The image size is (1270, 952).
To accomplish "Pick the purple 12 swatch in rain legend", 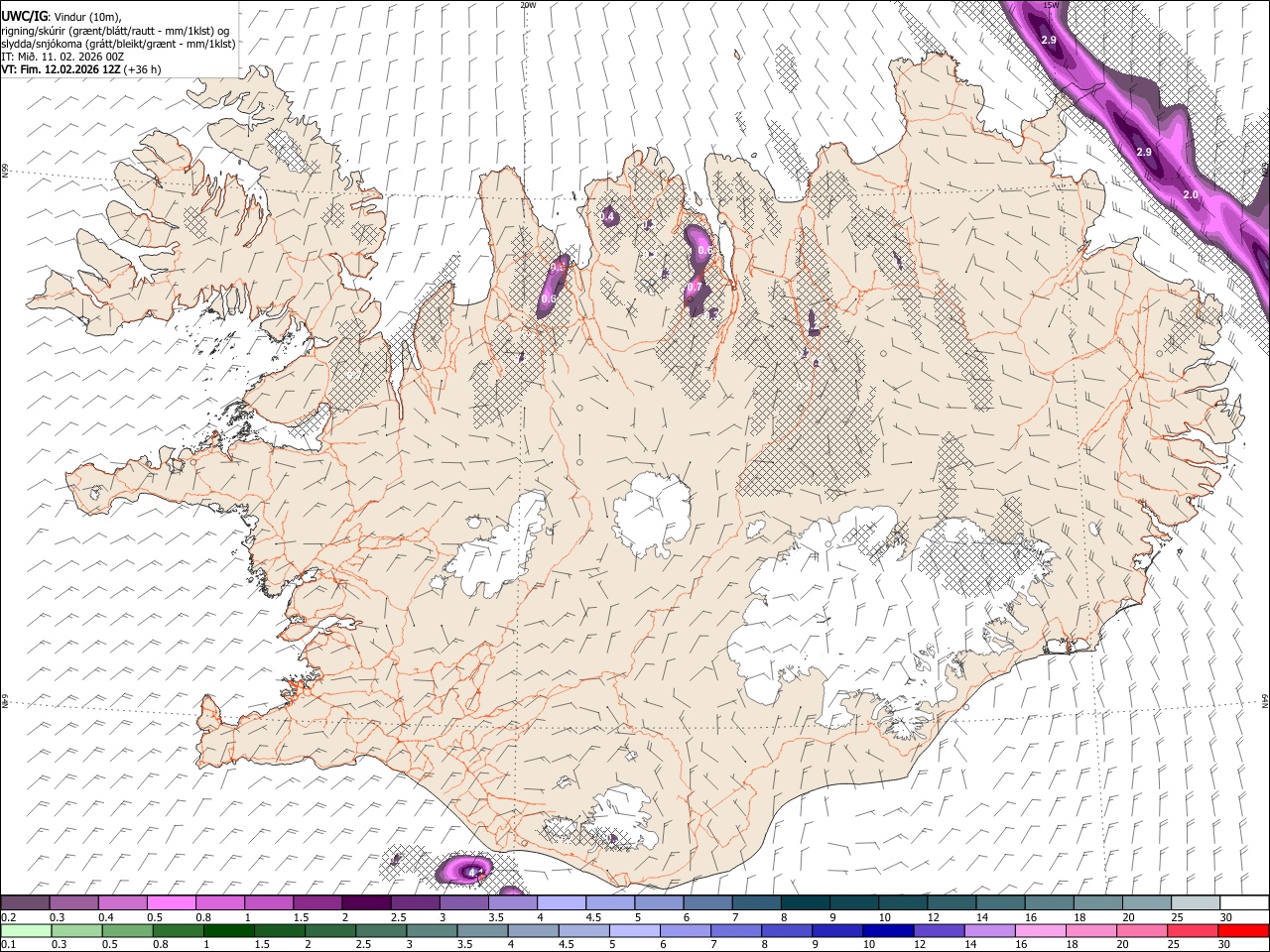I will click(939, 930).
